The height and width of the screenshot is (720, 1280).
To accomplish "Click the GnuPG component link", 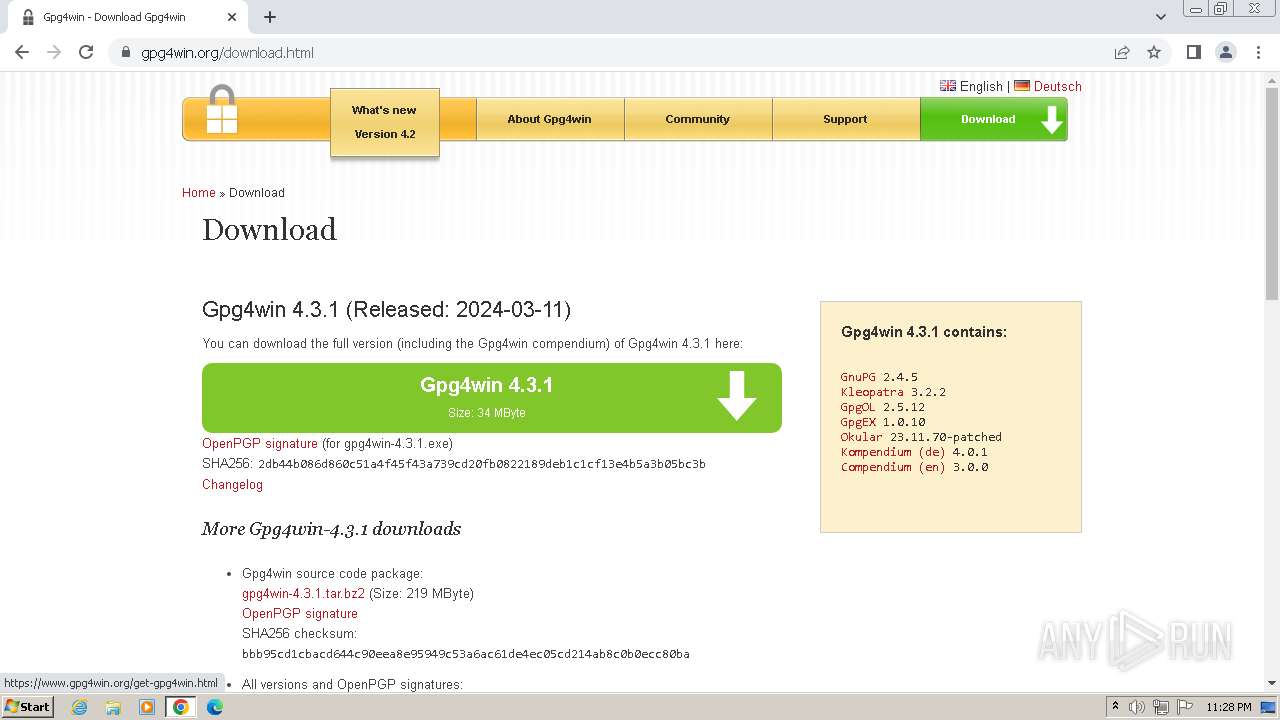I will tap(858, 377).
